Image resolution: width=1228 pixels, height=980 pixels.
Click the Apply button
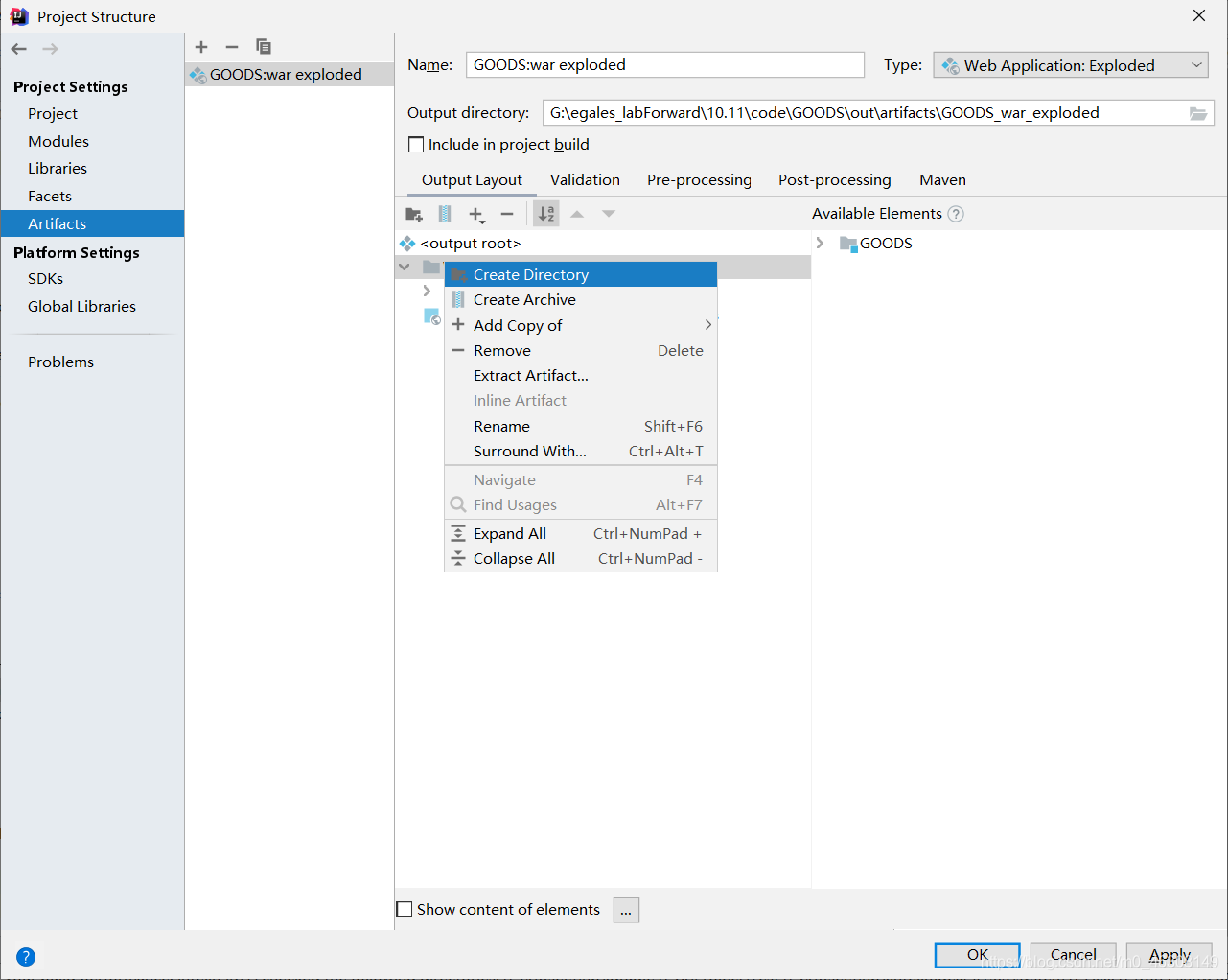1170,955
